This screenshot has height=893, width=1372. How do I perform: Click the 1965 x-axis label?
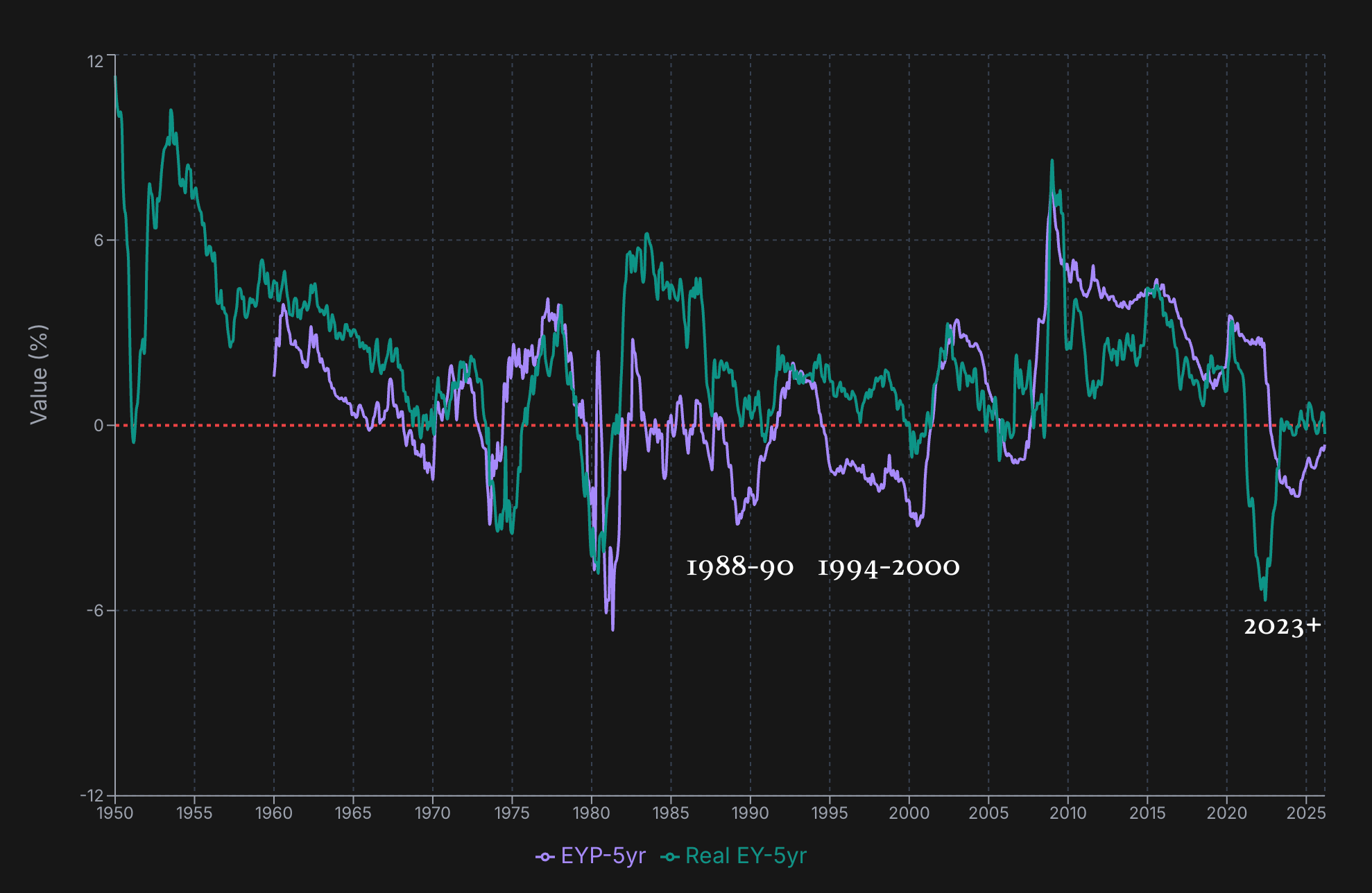[353, 813]
